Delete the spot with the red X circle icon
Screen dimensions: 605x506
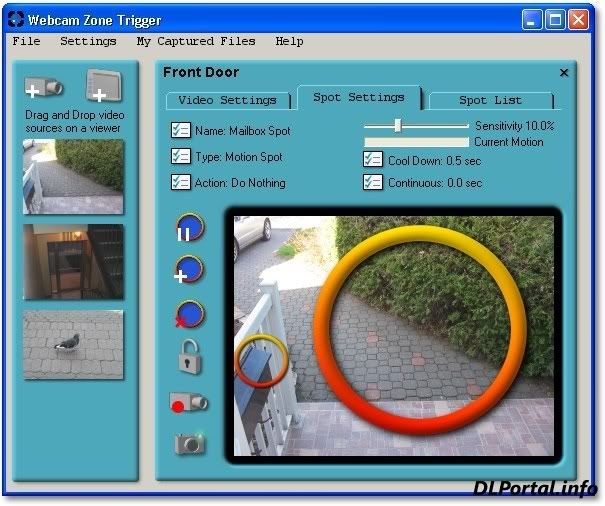[189, 315]
